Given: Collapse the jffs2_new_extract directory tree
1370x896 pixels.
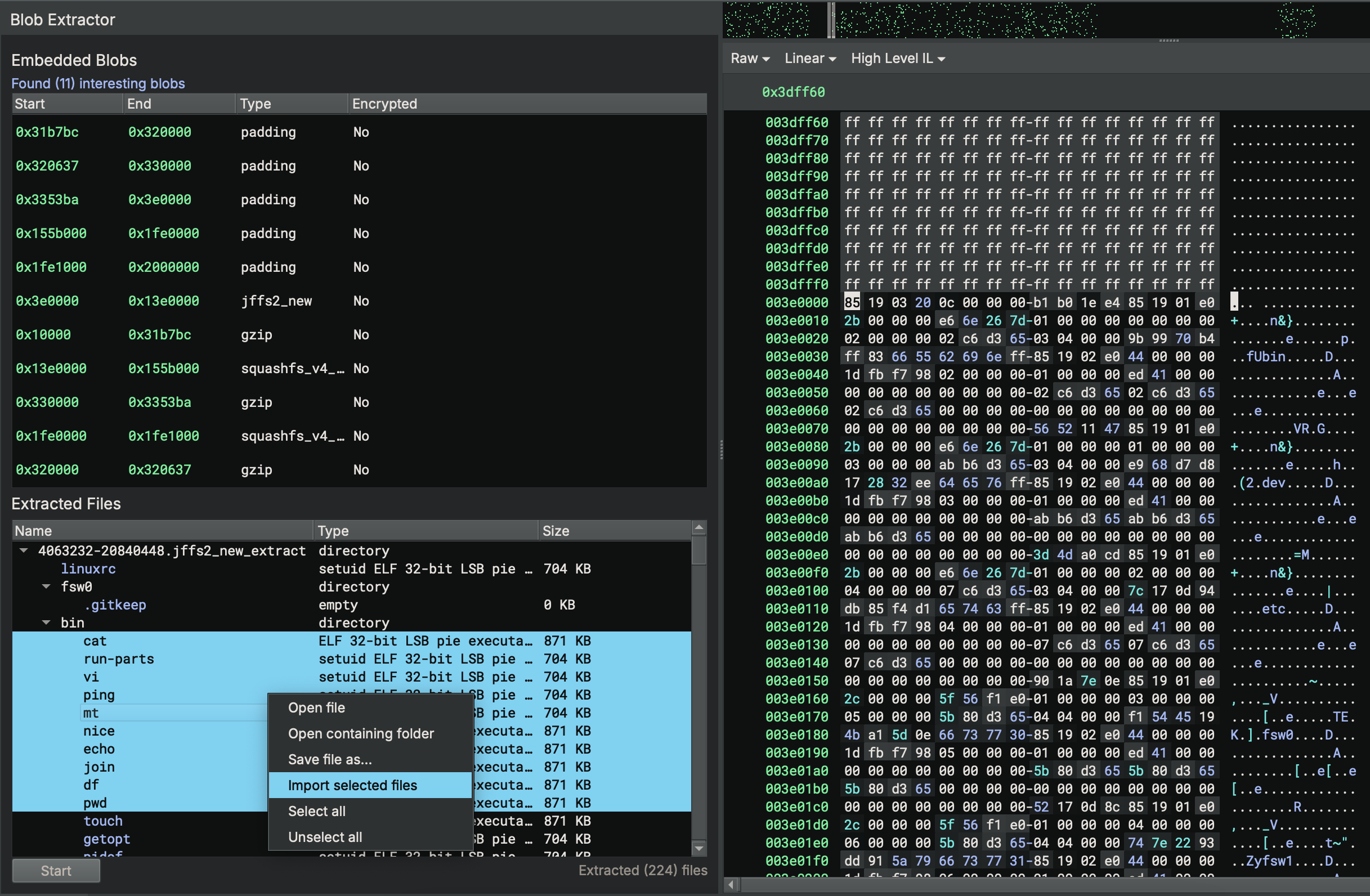Looking at the screenshot, I should tap(24, 551).
